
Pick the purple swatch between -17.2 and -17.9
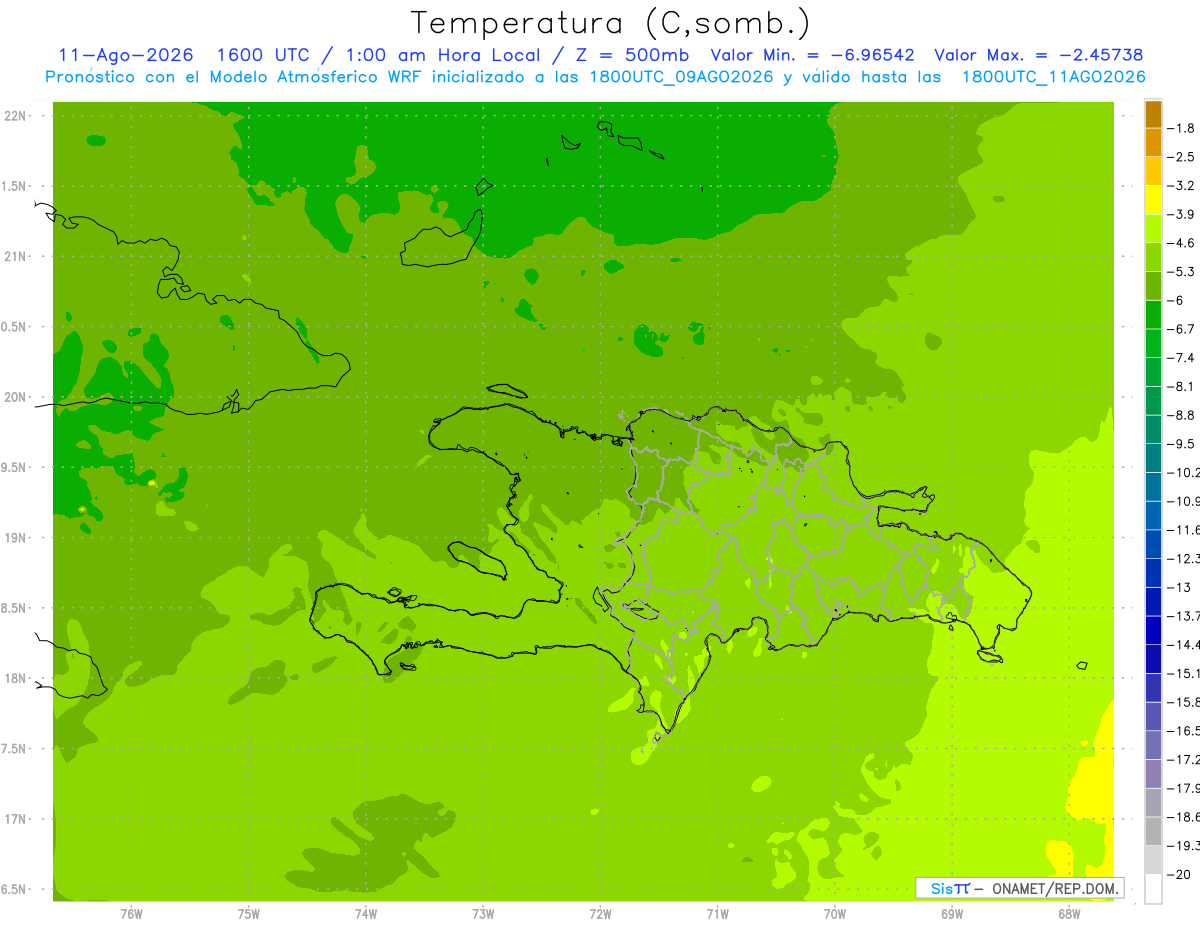(x=1153, y=774)
